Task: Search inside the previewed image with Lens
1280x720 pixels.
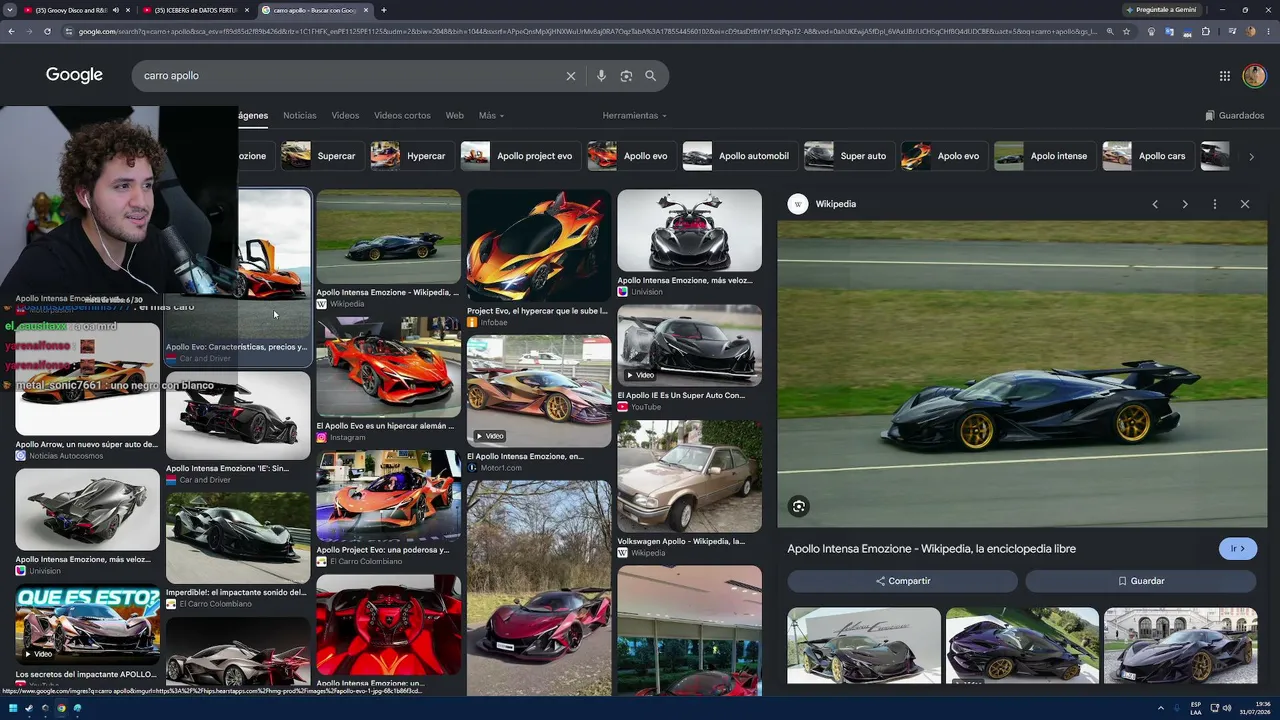Action: (x=798, y=506)
